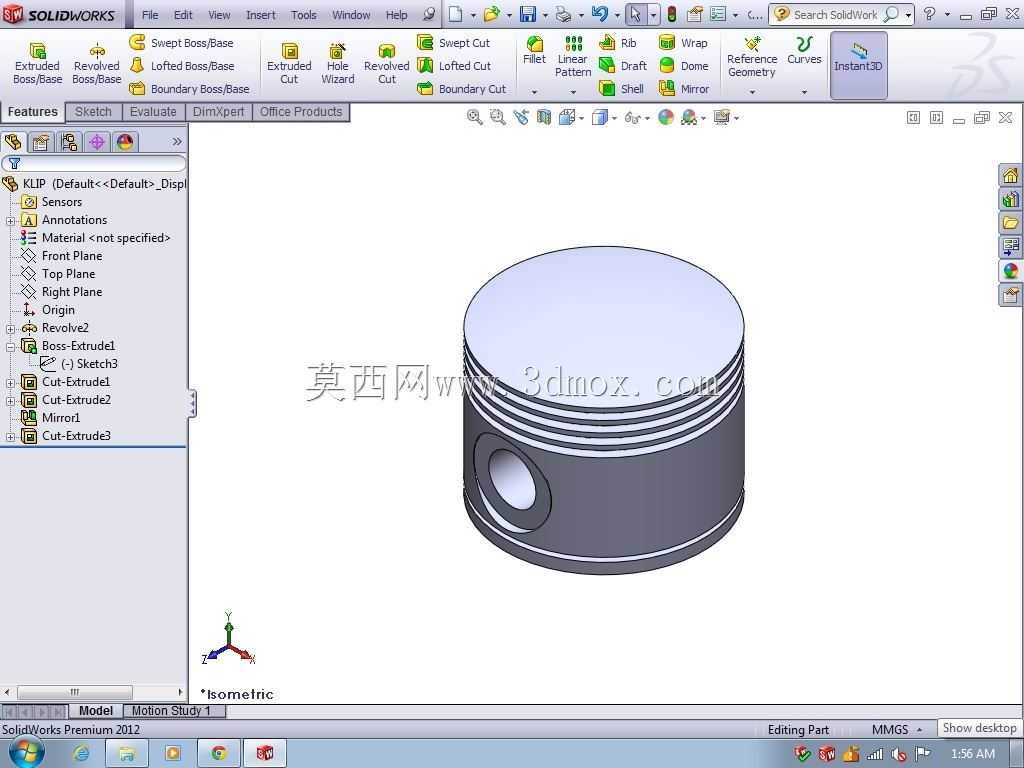Image resolution: width=1024 pixels, height=768 pixels.
Task: Activate Extruded Cut tool
Action: (289, 63)
